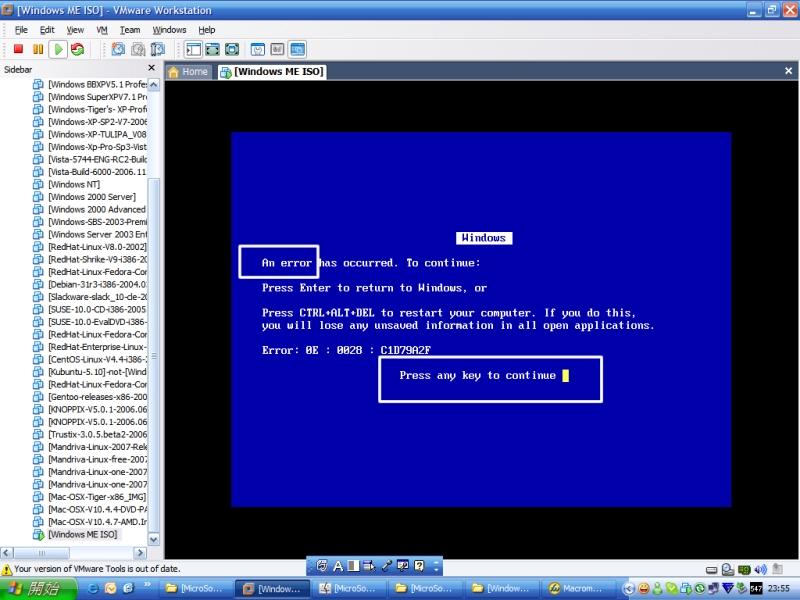Click the 'A' input mode icon on language bar

pos(338,566)
